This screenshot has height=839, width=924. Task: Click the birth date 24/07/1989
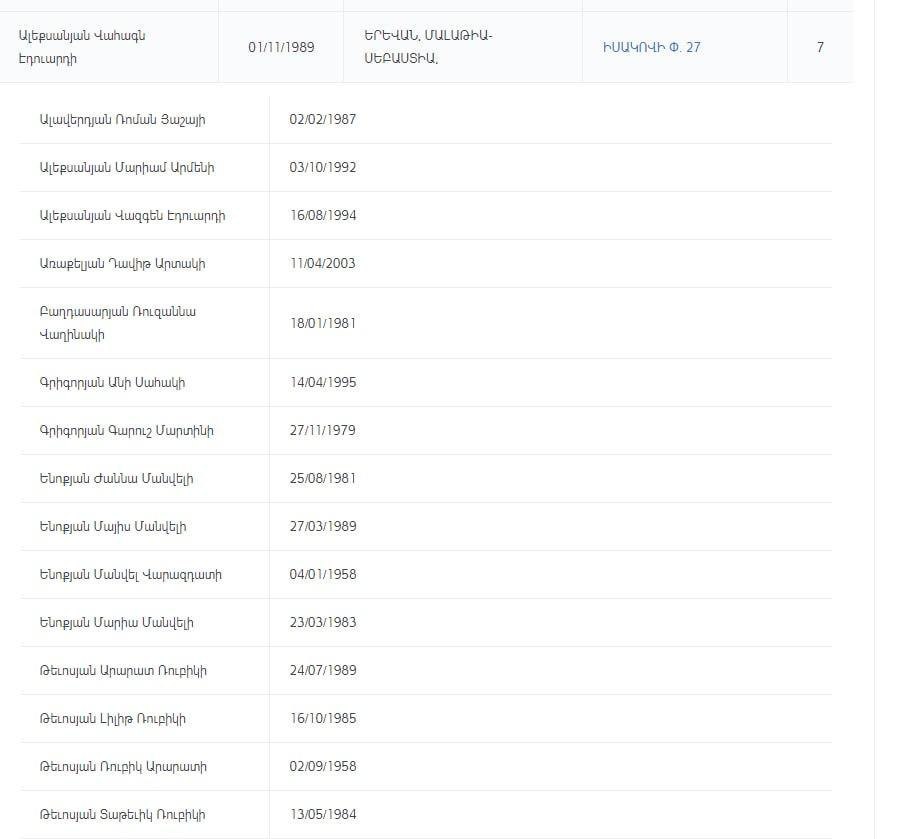click(322, 670)
